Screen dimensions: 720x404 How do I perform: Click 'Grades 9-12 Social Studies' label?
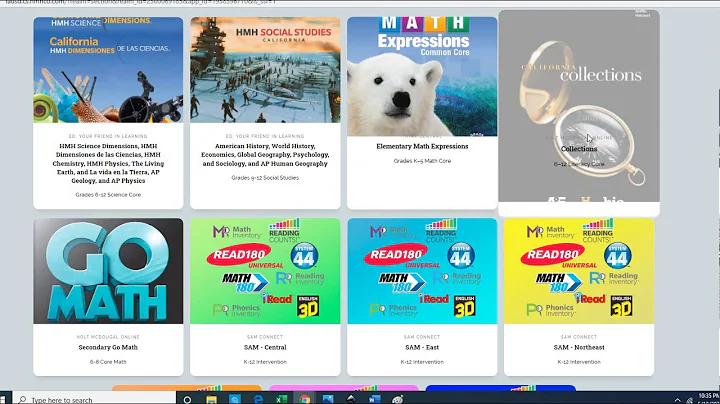(265, 178)
